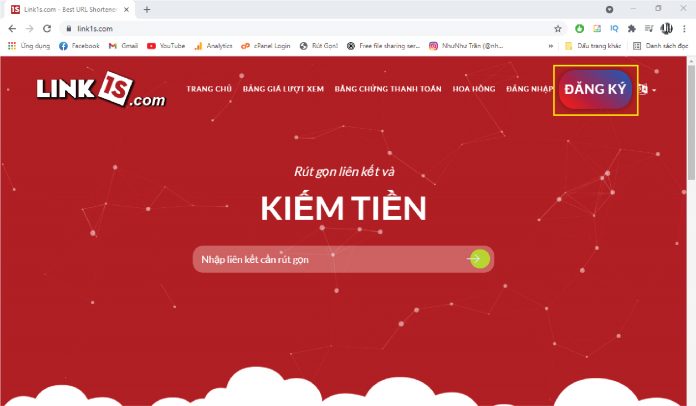Open the ĐĂNG NHẬP link

530,89
